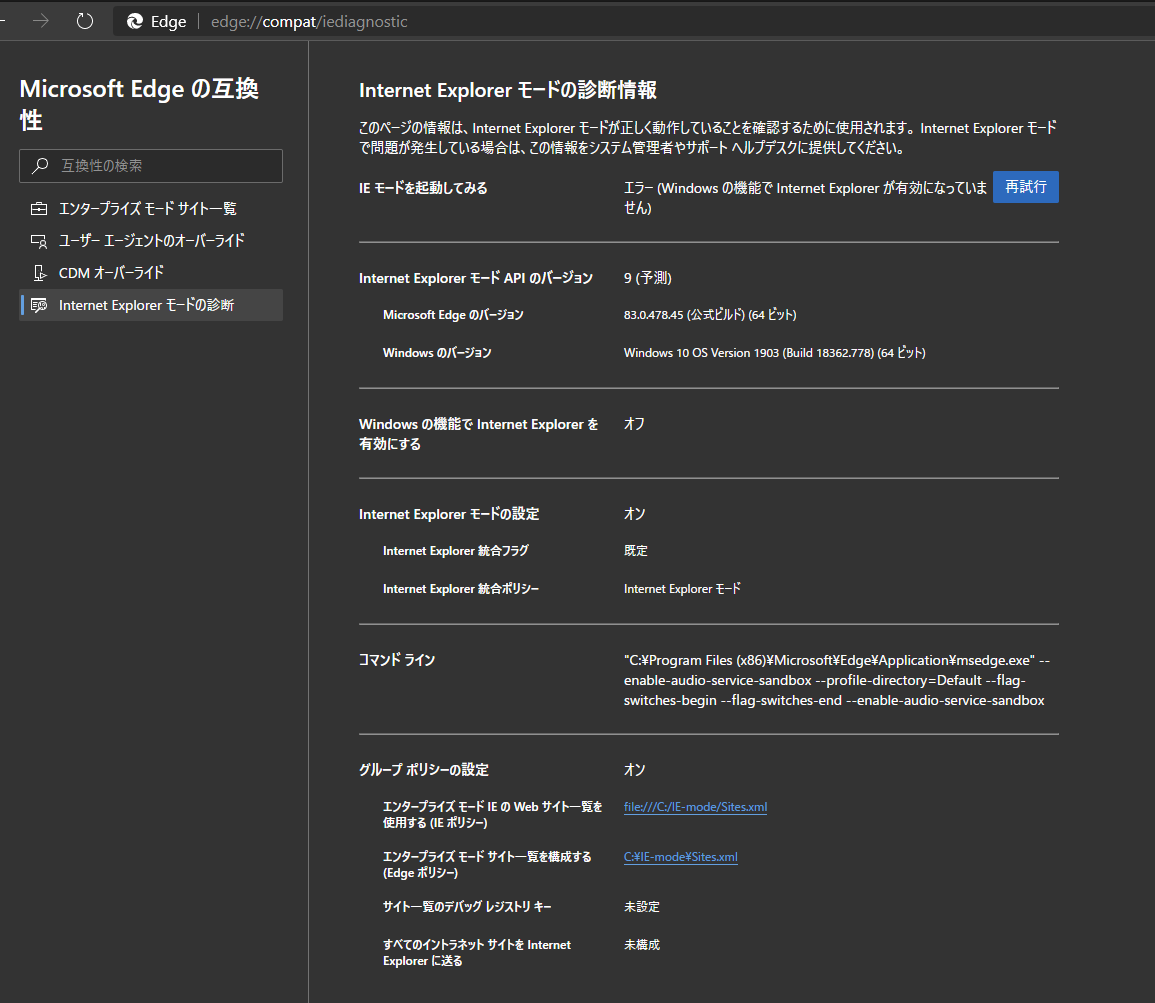
Task: Click the グループ ポリシーの設定 label
Action: click(x=424, y=770)
